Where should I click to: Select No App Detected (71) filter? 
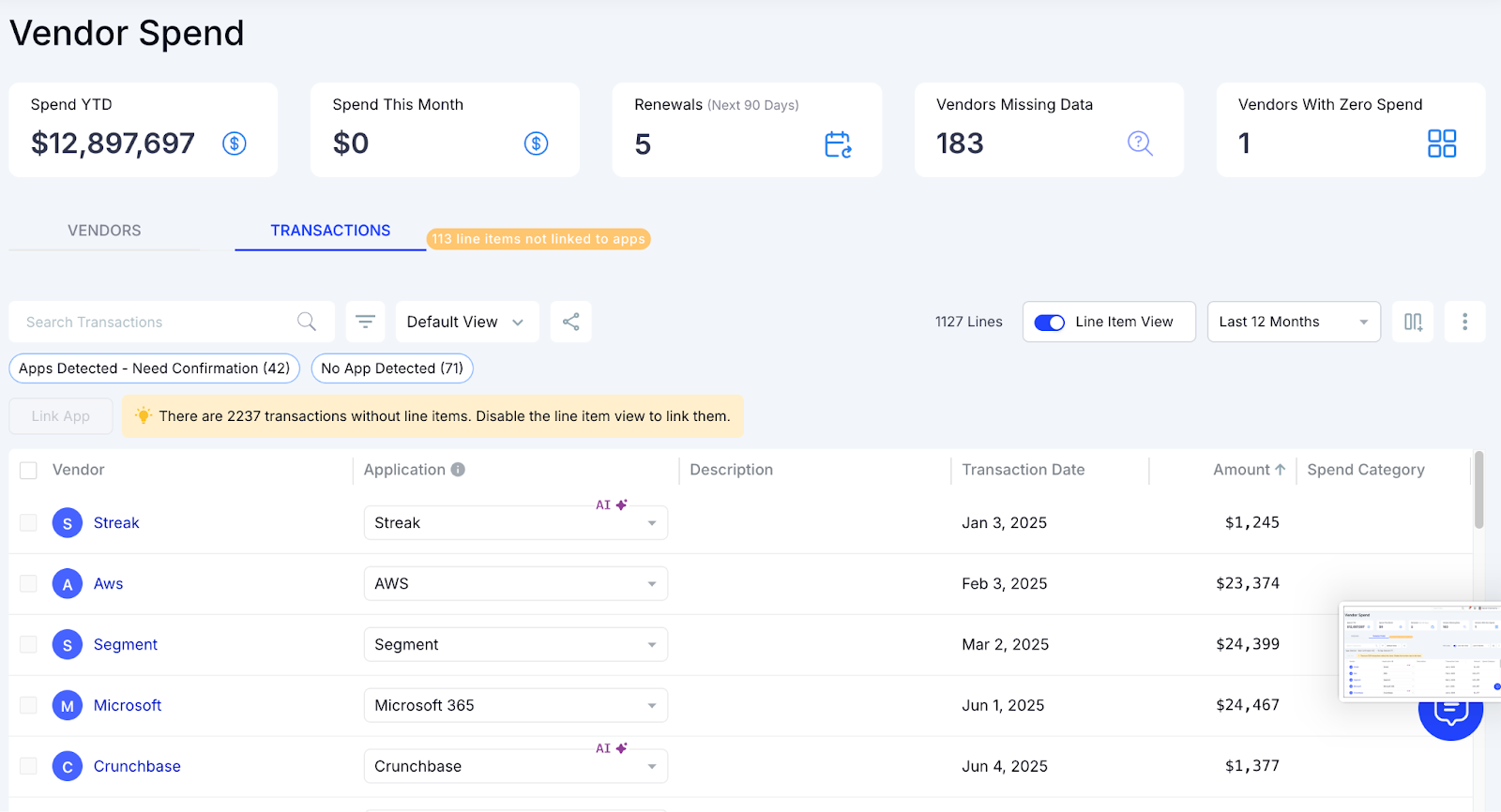coord(392,368)
